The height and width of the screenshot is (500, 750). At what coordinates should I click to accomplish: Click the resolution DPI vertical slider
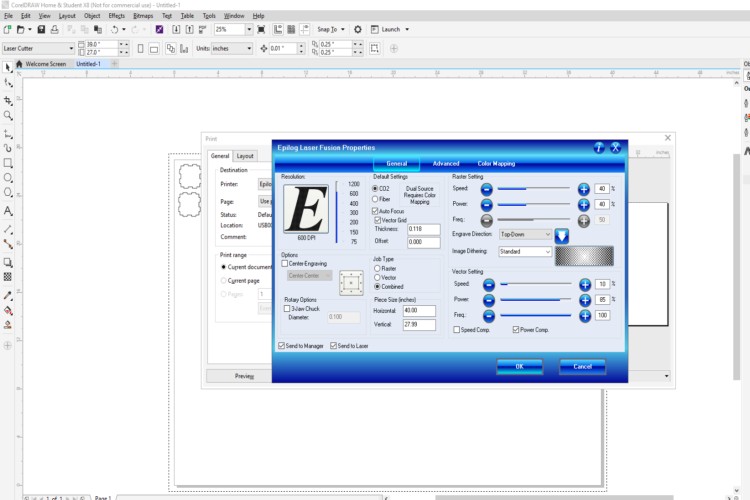[337, 211]
